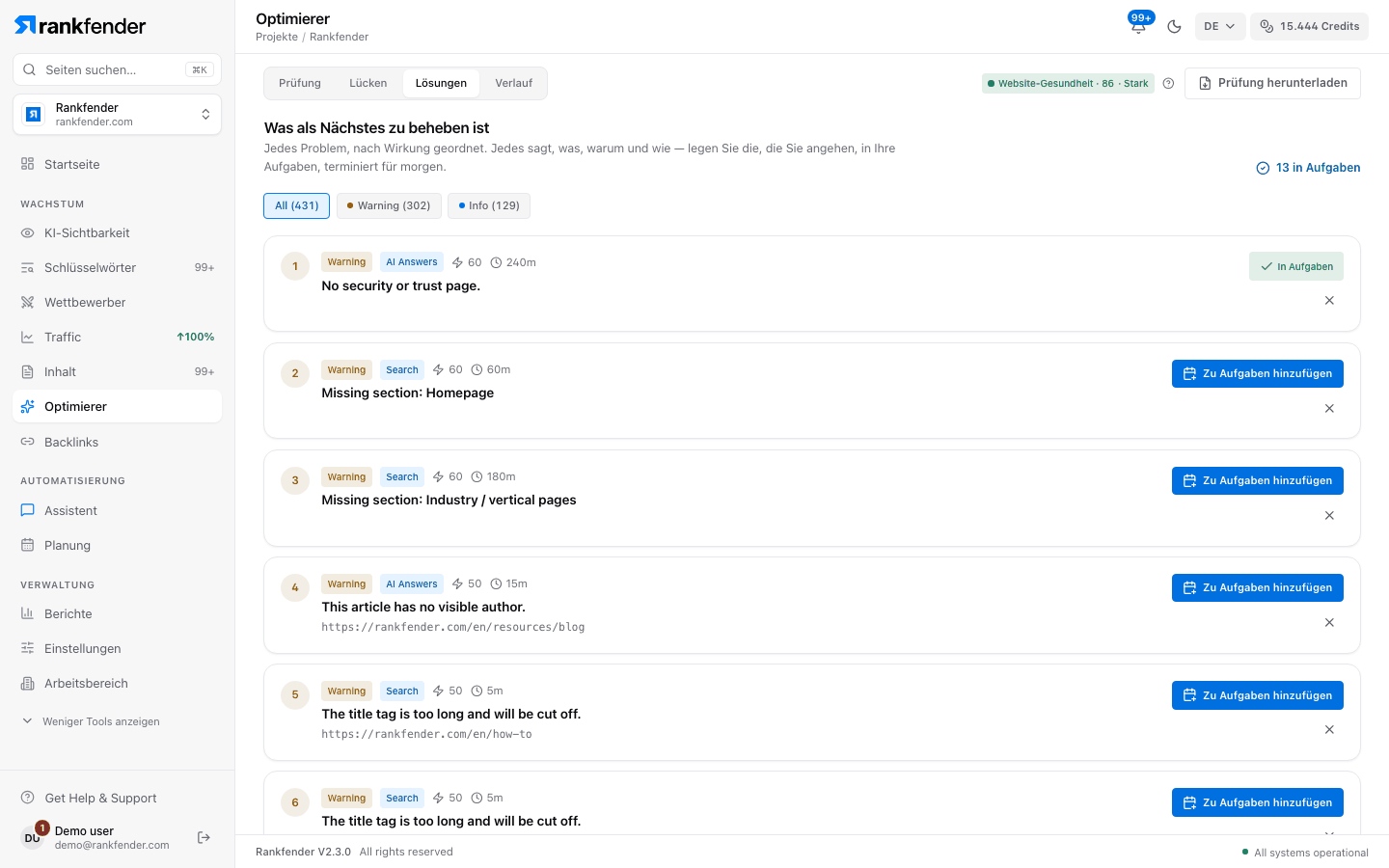Open Wettbewerber section
This screenshot has width=1389, height=868.
[x=117, y=302]
